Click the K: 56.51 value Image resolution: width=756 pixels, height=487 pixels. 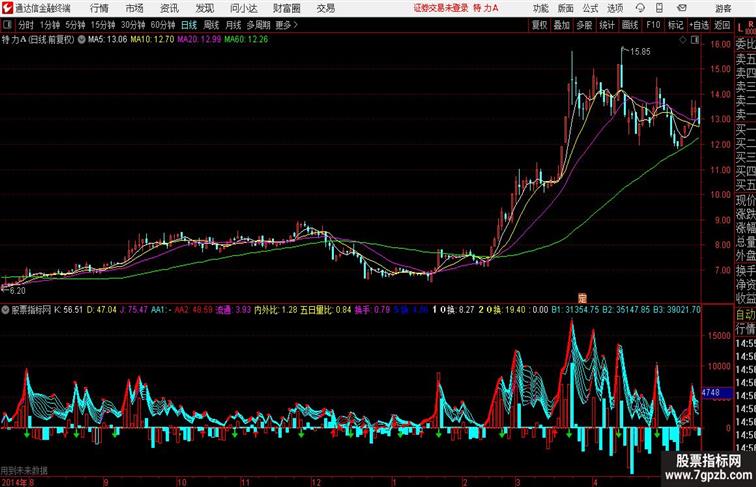pos(68,310)
